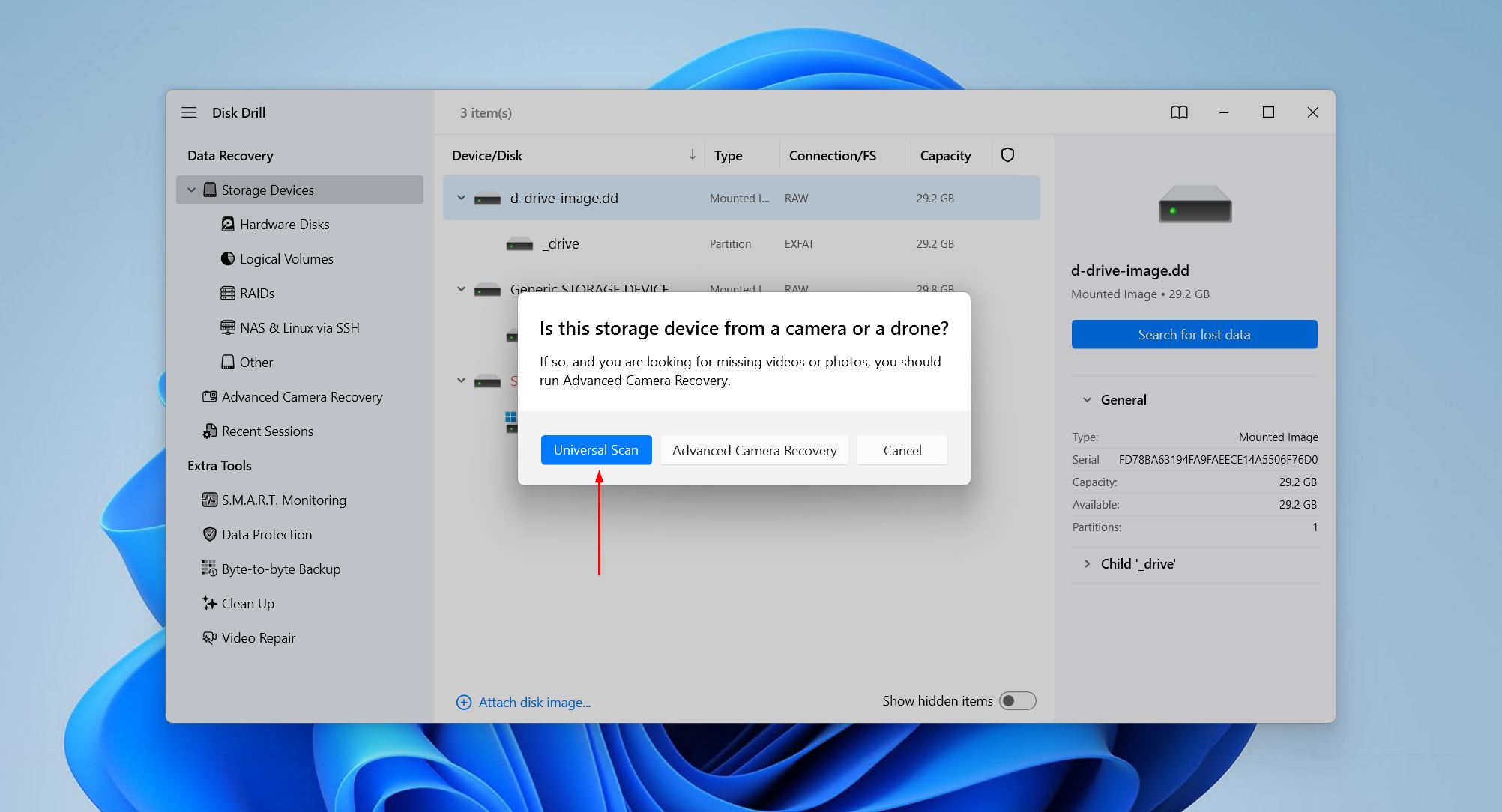This screenshot has width=1502, height=812.
Task: Go to Recent Sessions
Action: tap(268, 431)
